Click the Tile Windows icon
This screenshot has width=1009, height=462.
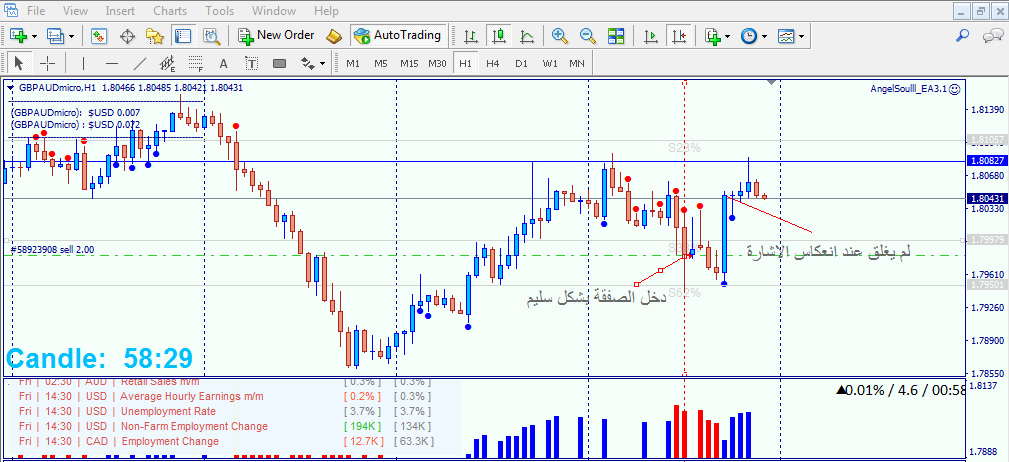click(616, 36)
